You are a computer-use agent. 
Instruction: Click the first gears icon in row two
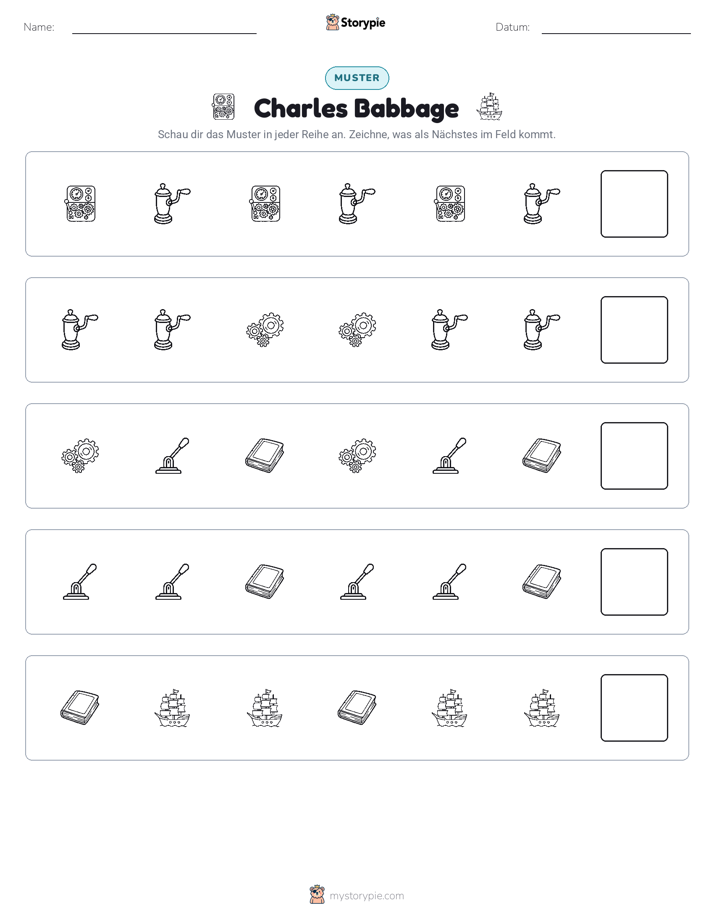(x=265, y=330)
